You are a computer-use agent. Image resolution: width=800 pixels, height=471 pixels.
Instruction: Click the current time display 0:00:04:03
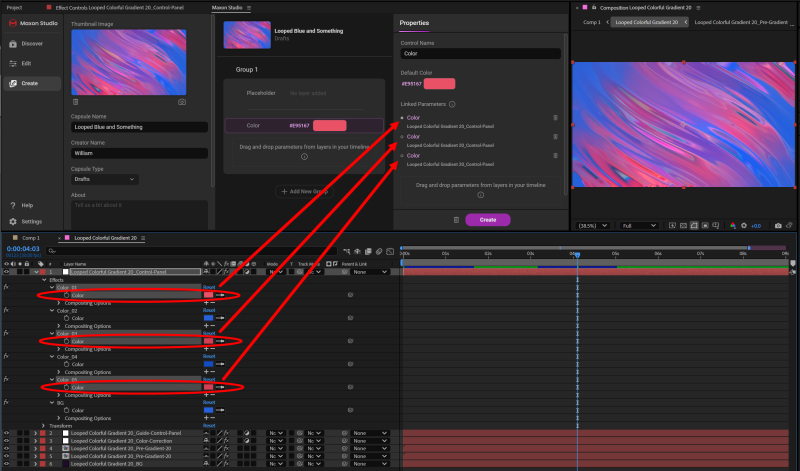23,249
